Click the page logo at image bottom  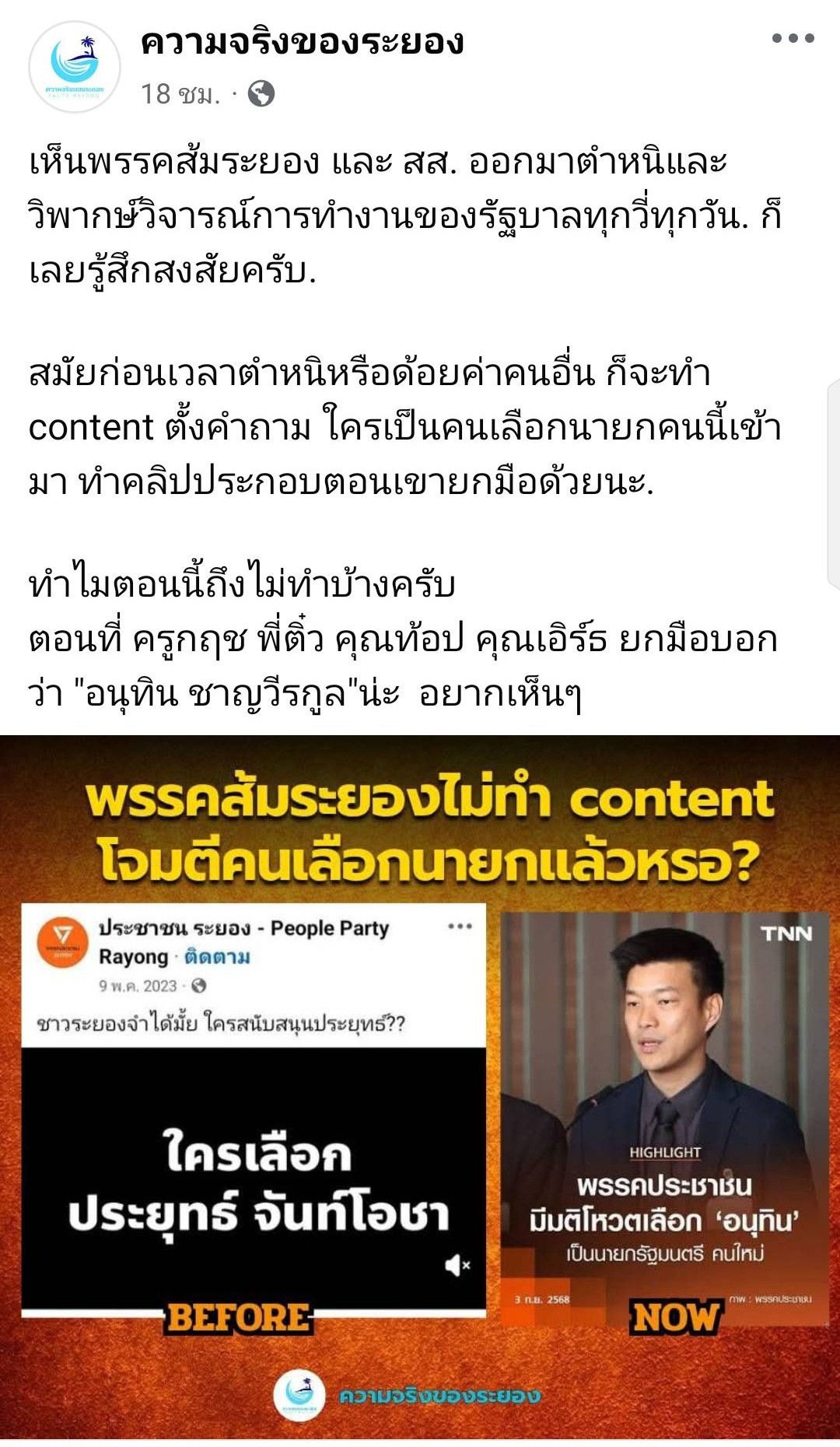tap(299, 1396)
